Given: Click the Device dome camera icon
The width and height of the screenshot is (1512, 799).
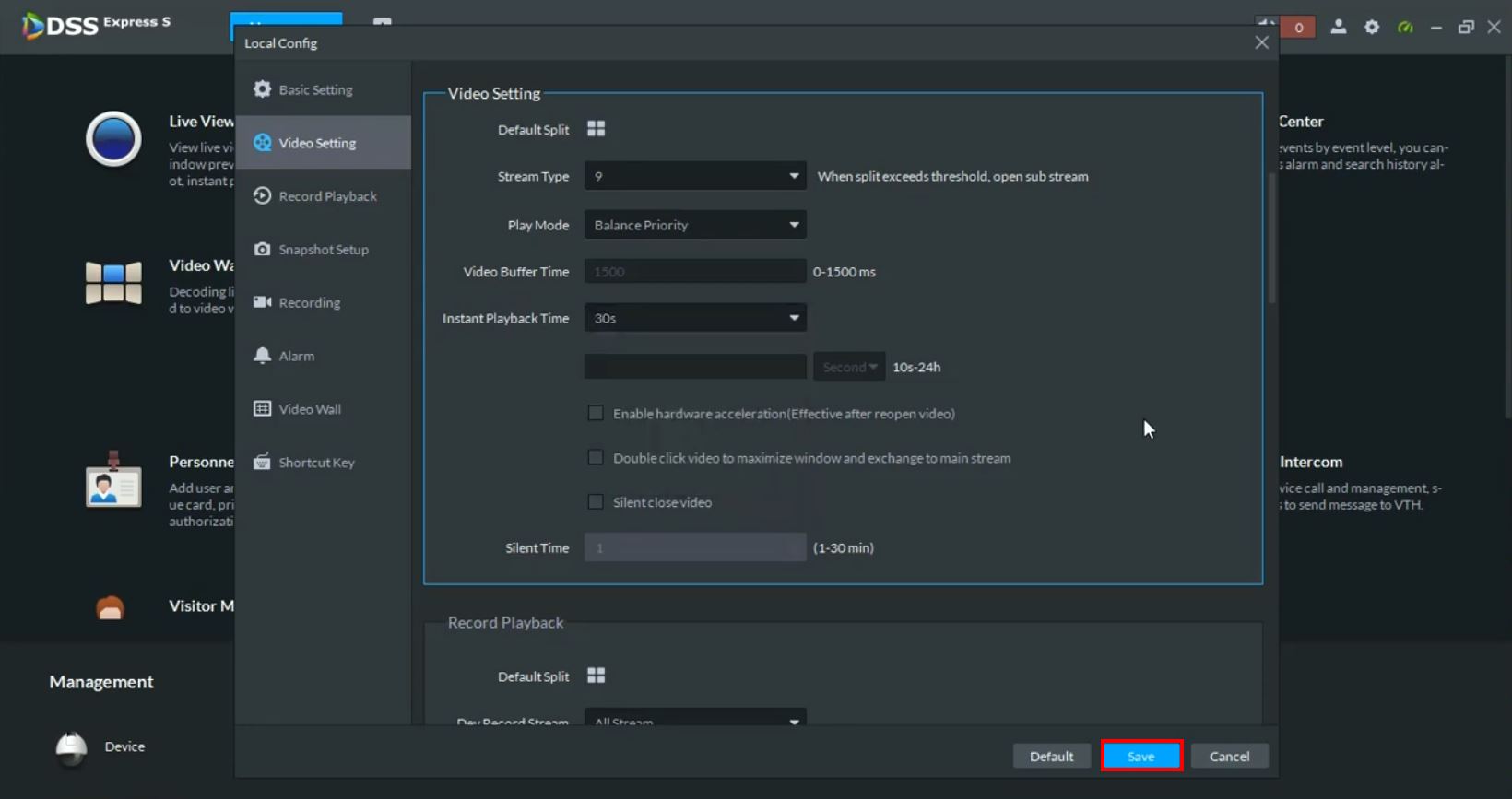Looking at the screenshot, I should tap(71, 747).
